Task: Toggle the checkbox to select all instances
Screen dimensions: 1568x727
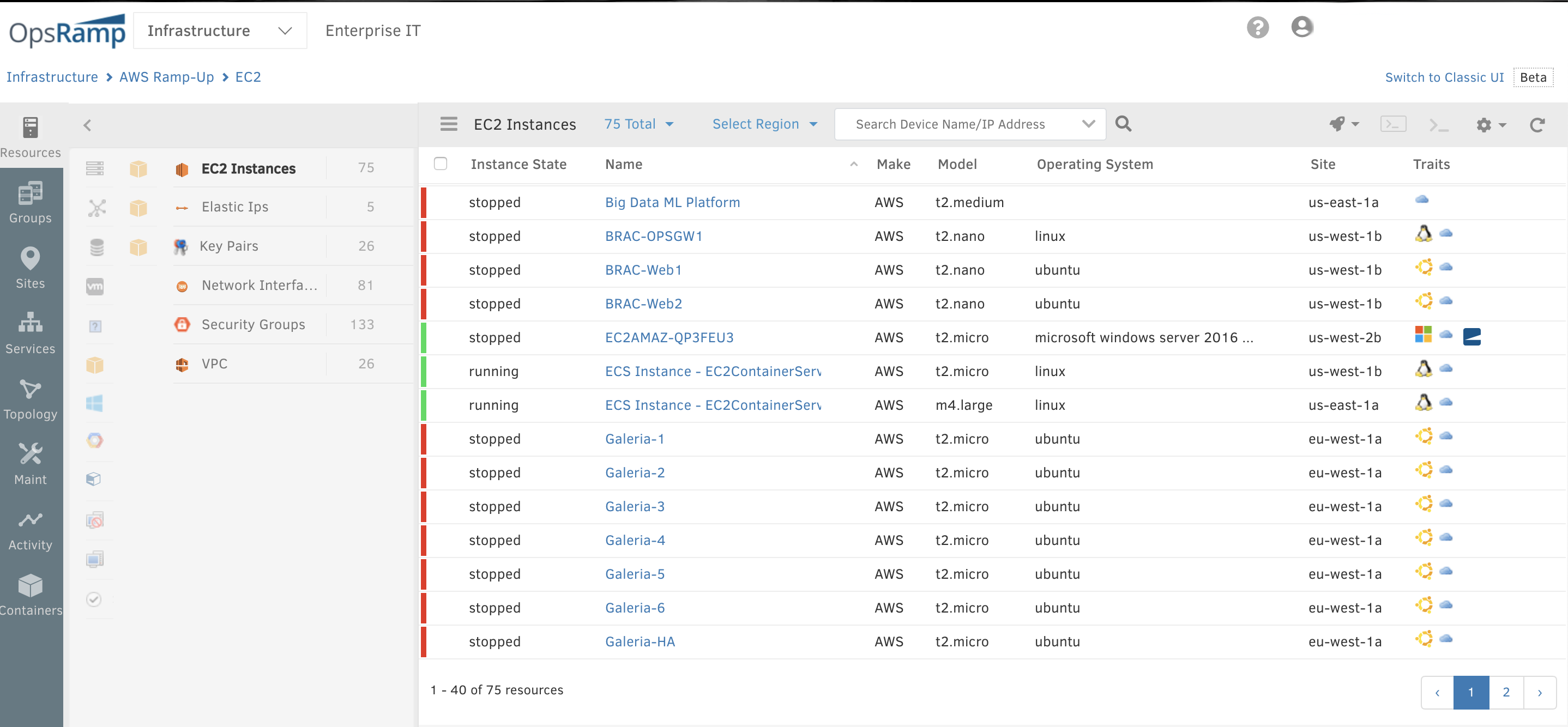Action: coord(441,163)
